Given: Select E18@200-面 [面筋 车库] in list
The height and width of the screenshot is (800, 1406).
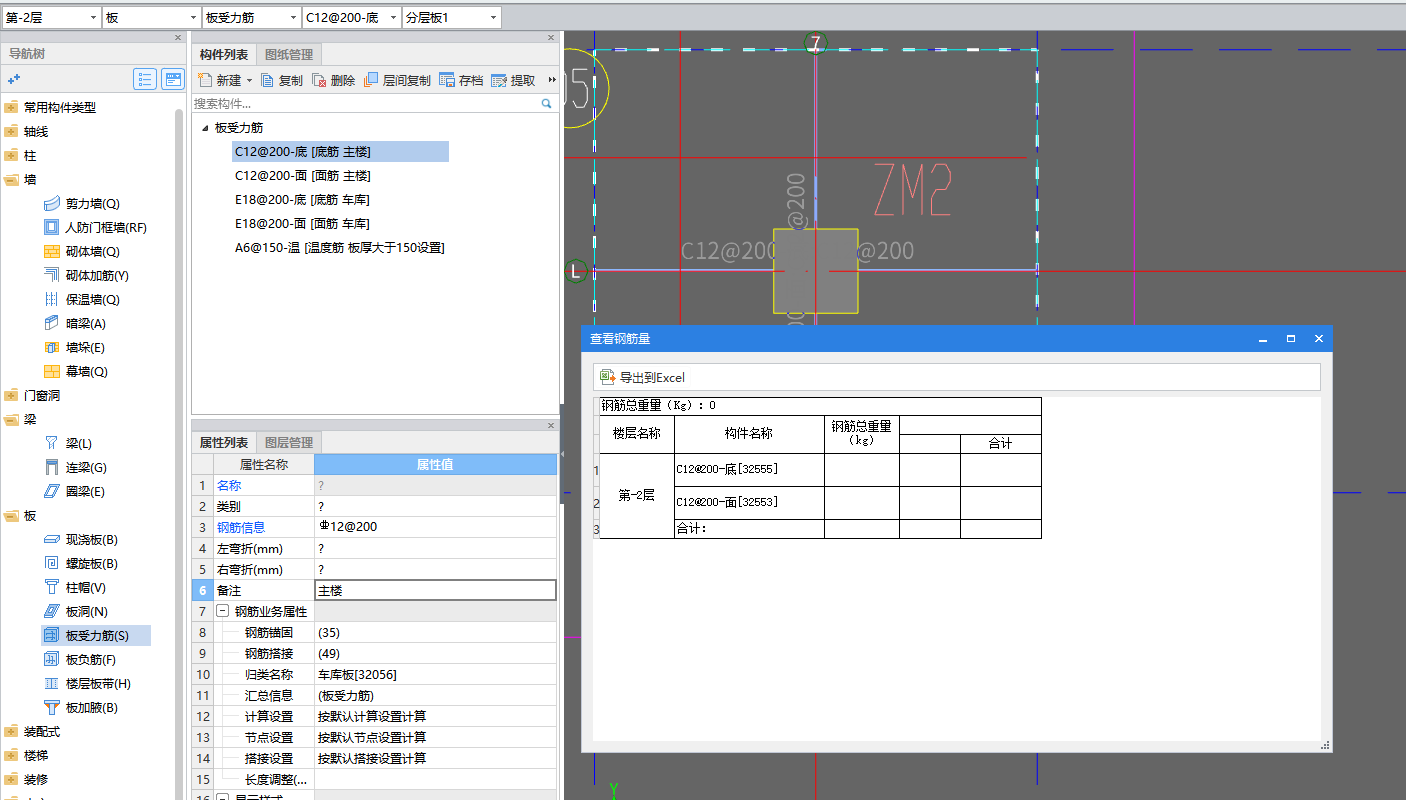Looking at the screenshot, I should tap(302, 223).
